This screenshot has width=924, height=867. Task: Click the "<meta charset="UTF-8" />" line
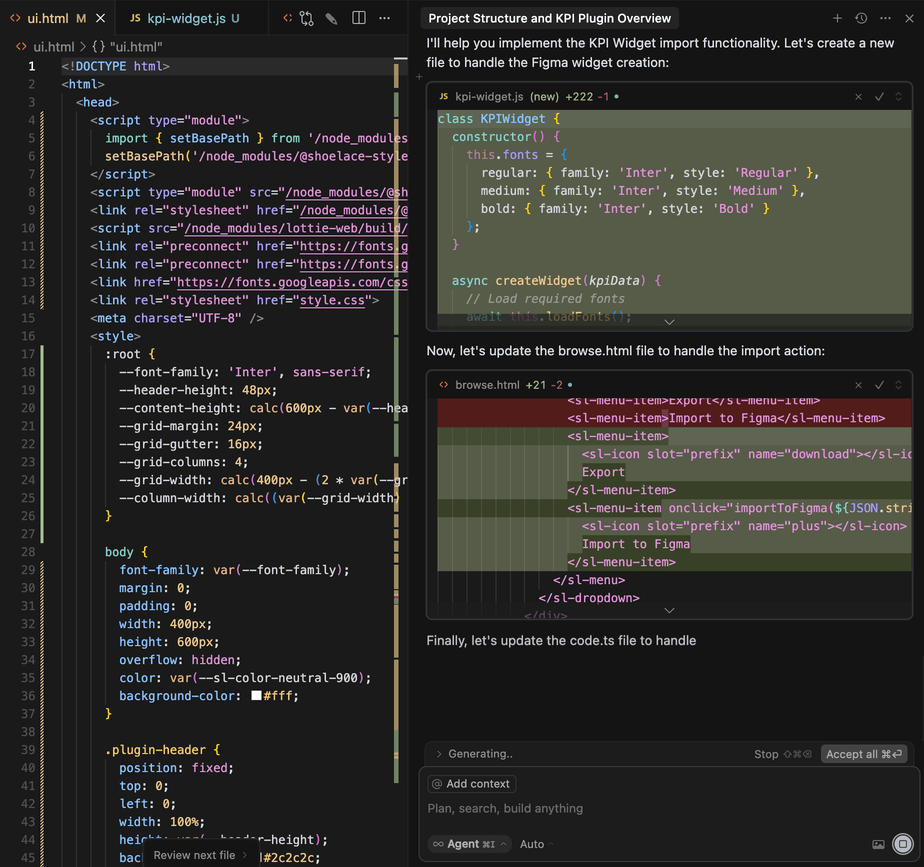(x=177, y=318)
